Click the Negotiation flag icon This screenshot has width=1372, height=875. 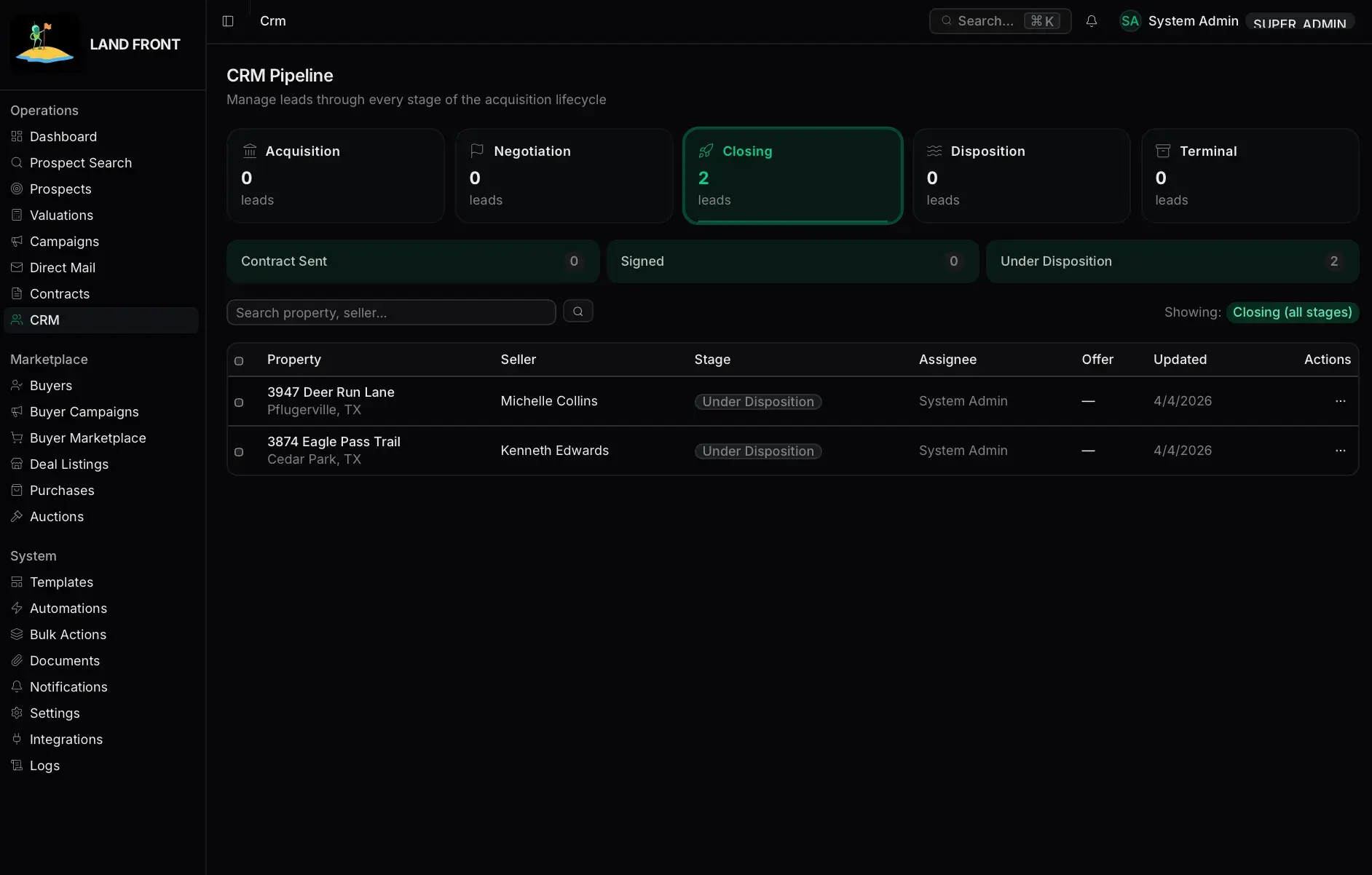[477, 151]
